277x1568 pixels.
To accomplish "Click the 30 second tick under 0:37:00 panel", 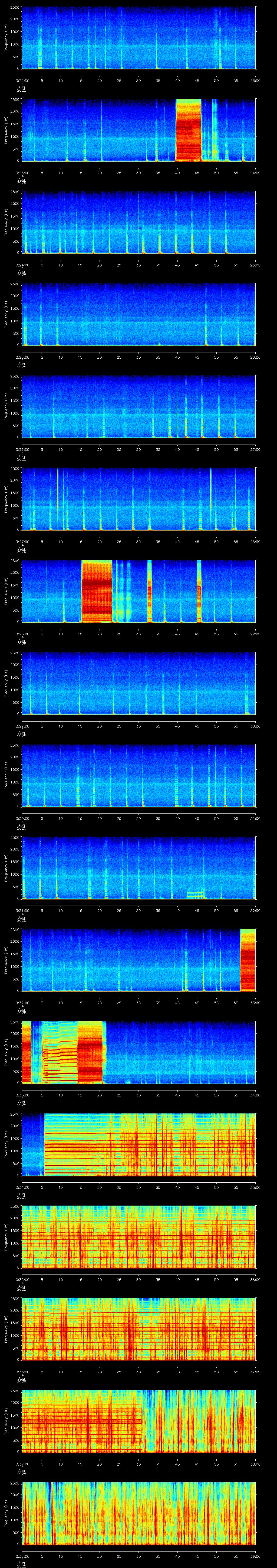I will [x=139, y=1464].
